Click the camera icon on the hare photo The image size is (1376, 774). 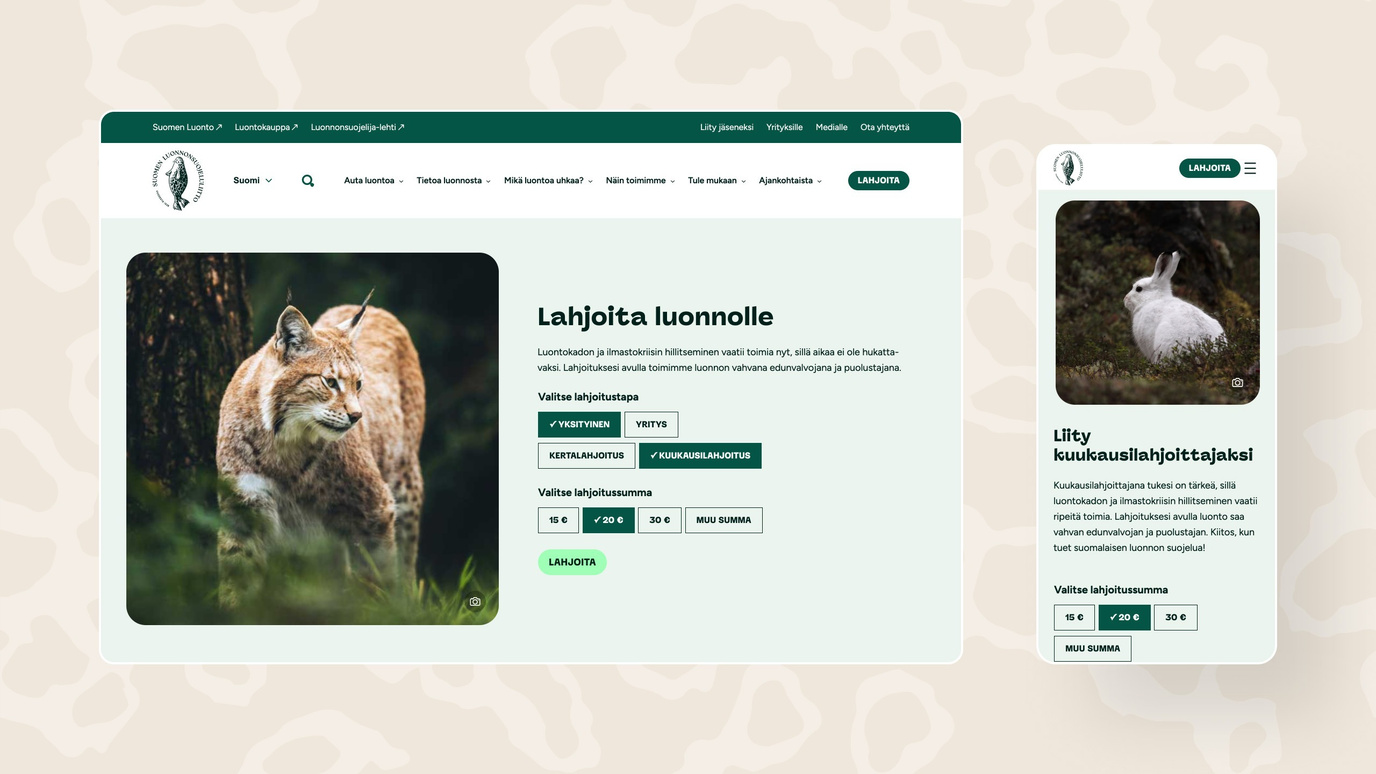(1237, 383)
